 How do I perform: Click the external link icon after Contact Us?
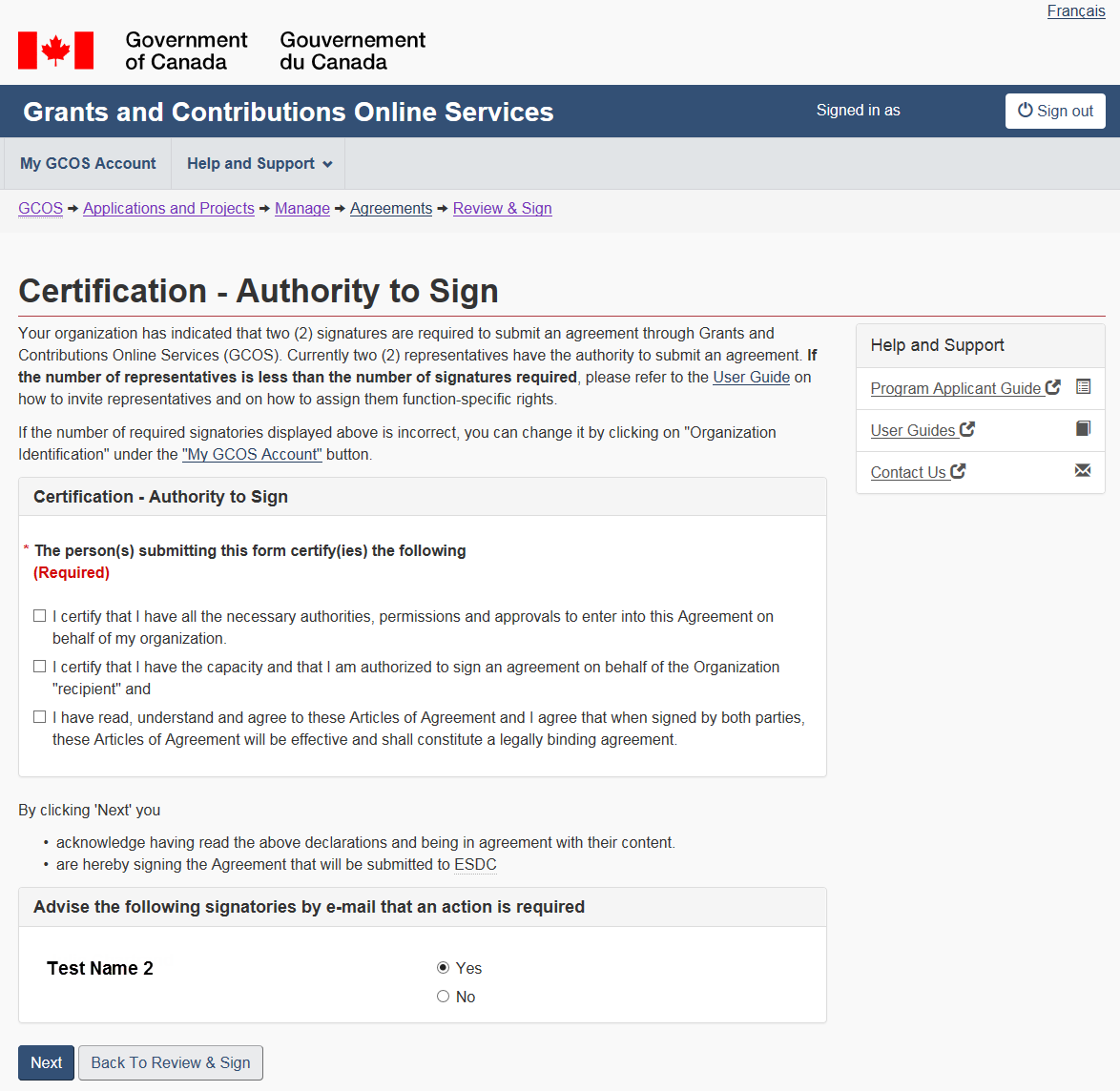point(958,471)
